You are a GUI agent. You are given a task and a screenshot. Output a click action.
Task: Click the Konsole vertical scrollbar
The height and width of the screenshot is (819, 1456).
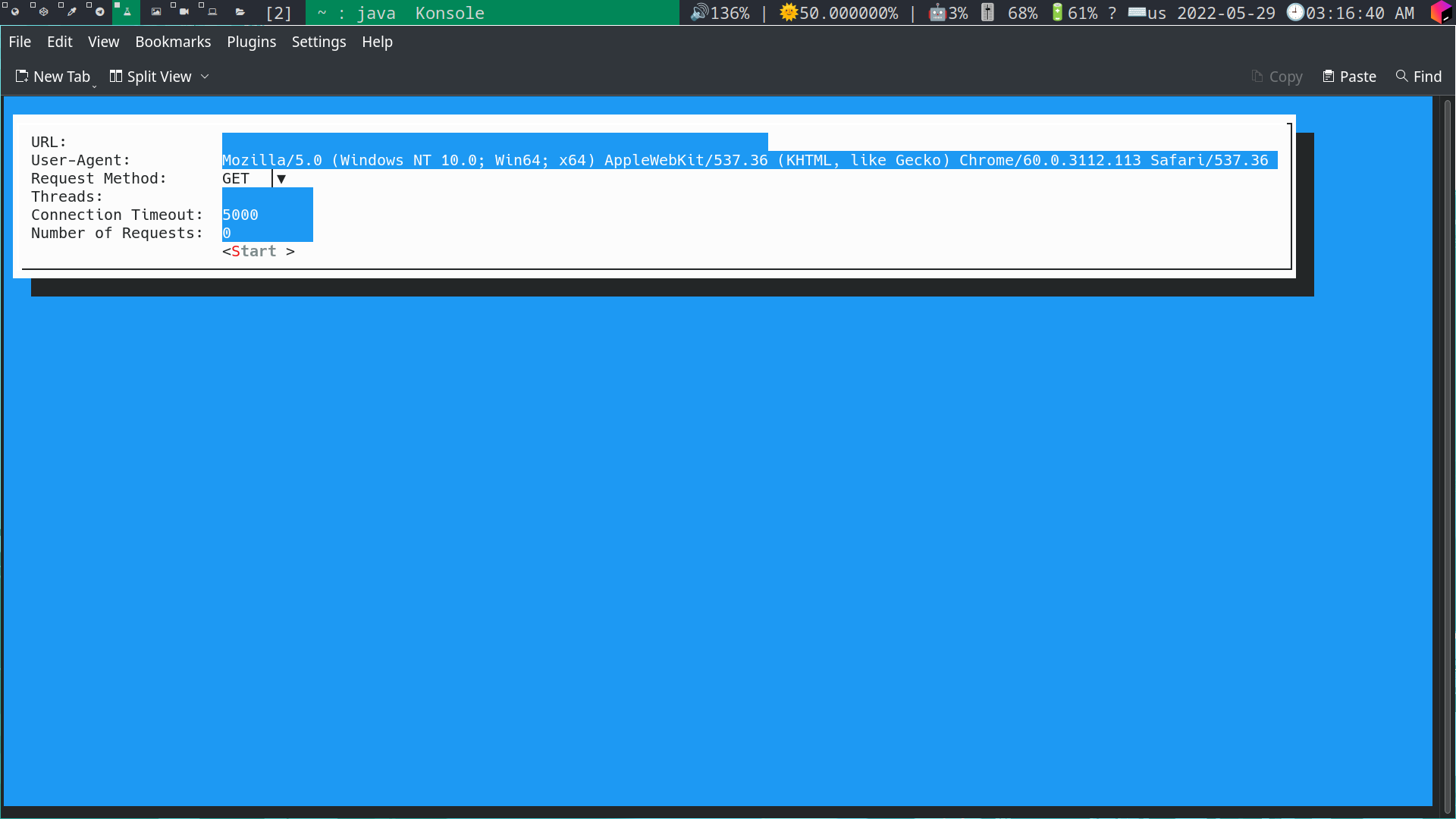[1447, 455]
